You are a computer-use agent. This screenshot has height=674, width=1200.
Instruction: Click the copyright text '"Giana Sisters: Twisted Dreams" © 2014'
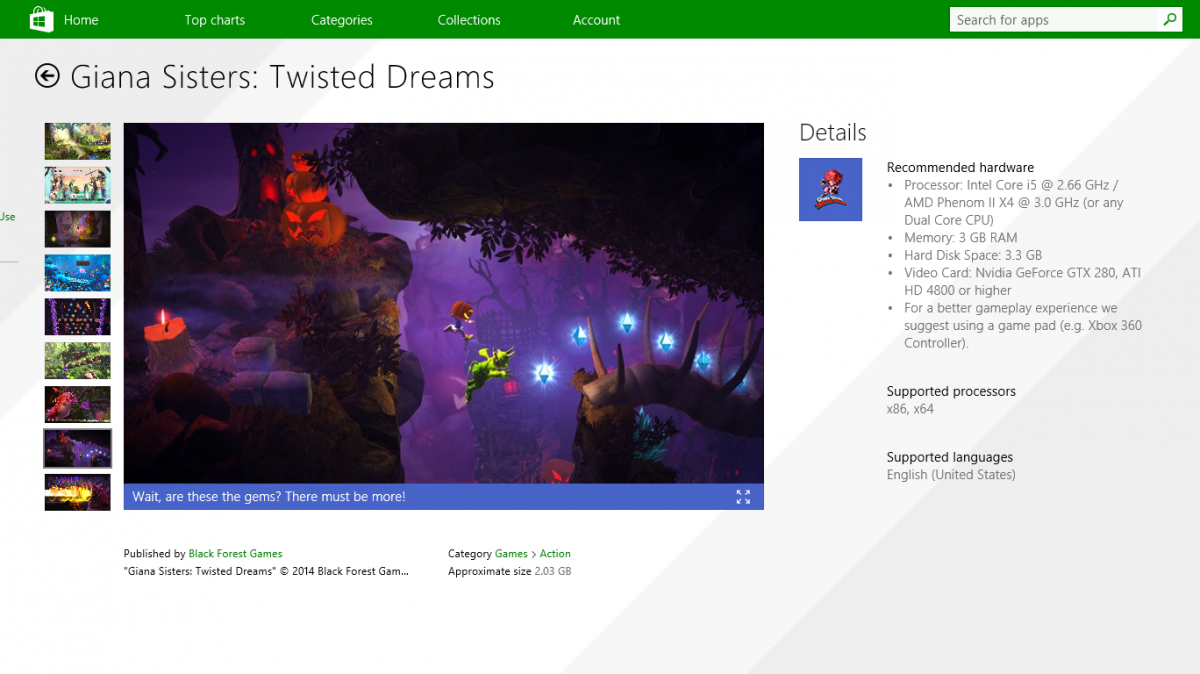tap(266, 571)
